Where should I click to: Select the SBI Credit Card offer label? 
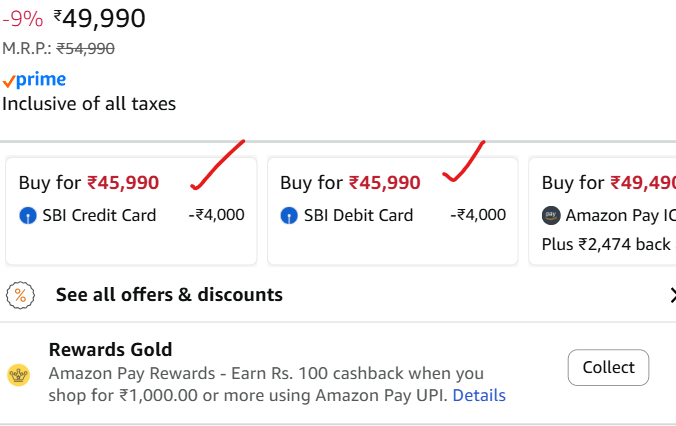coord(98,215)
